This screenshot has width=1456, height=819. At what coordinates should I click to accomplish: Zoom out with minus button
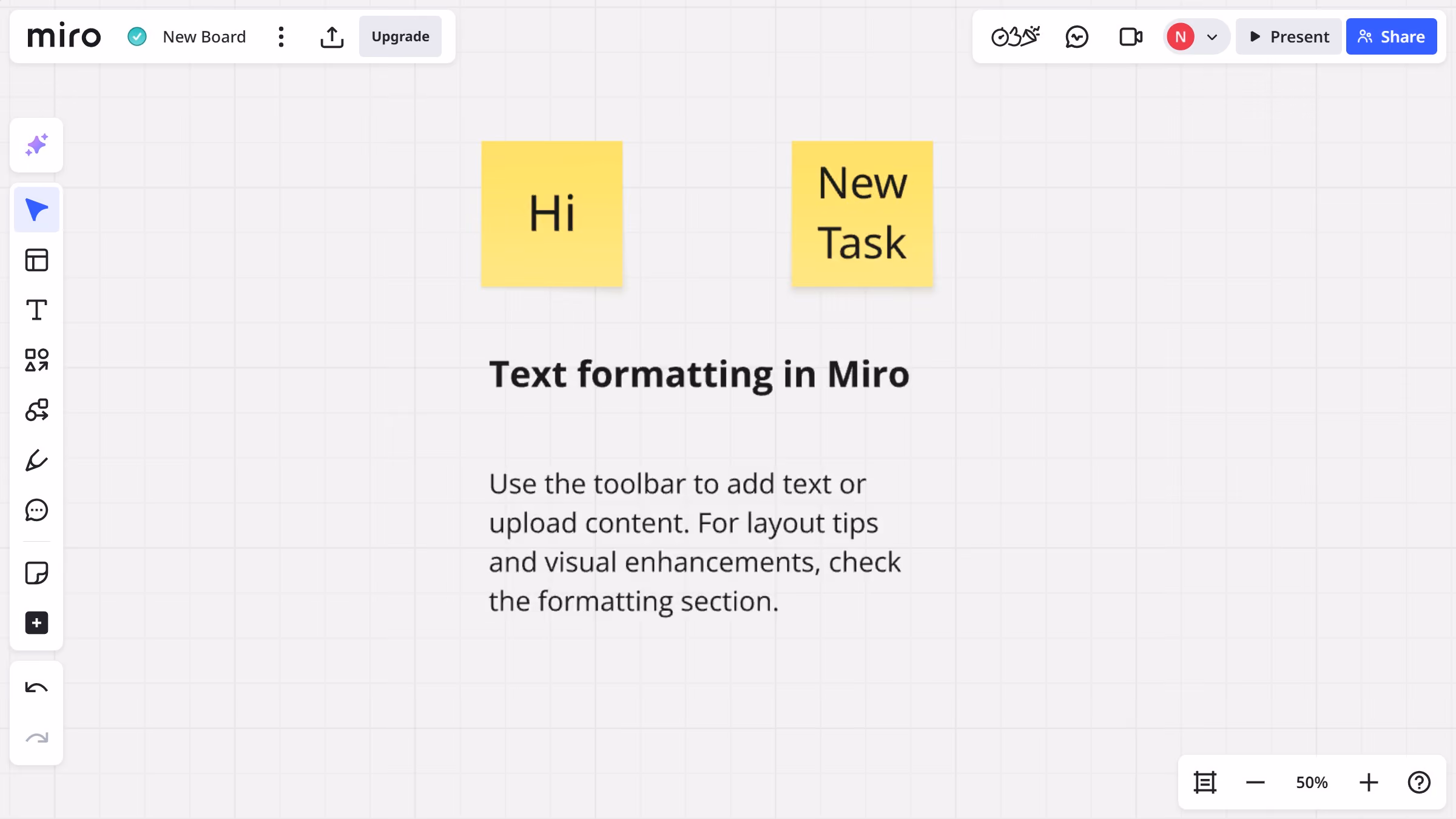(1255, 783)
